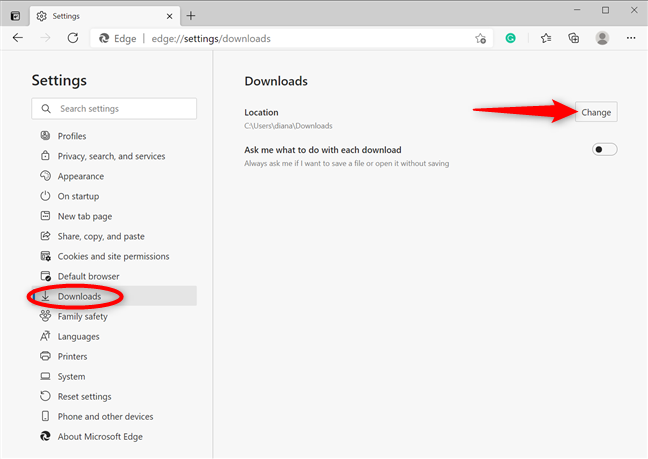Screen dimensions: 648x459
Task: Click the Downloads page heading
Action: (276, 81)
